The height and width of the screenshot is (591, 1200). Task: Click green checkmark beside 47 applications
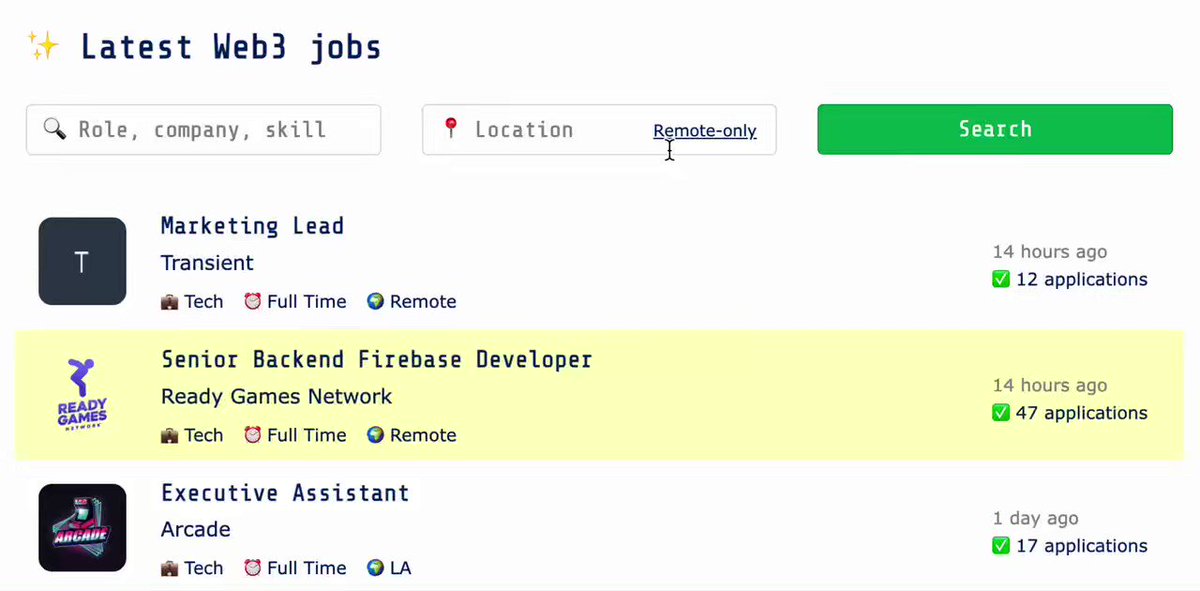(x=1001, y=413)
